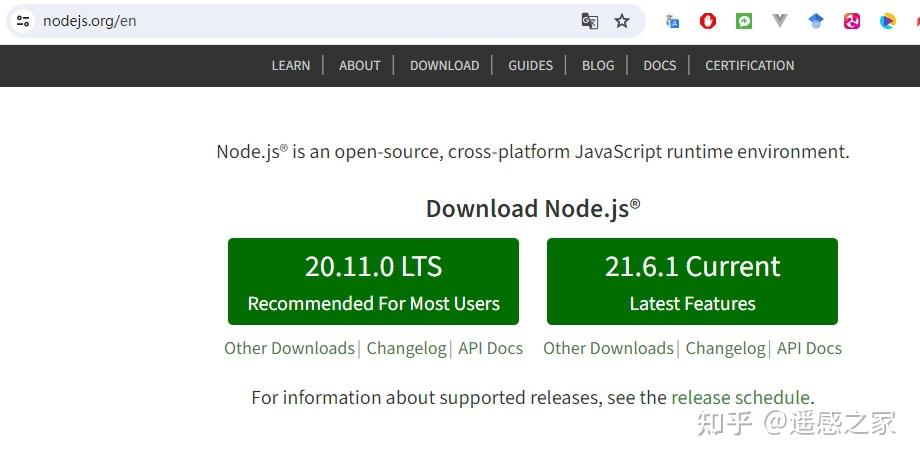Open the blue graduation cap extension icon

[816, 21]
